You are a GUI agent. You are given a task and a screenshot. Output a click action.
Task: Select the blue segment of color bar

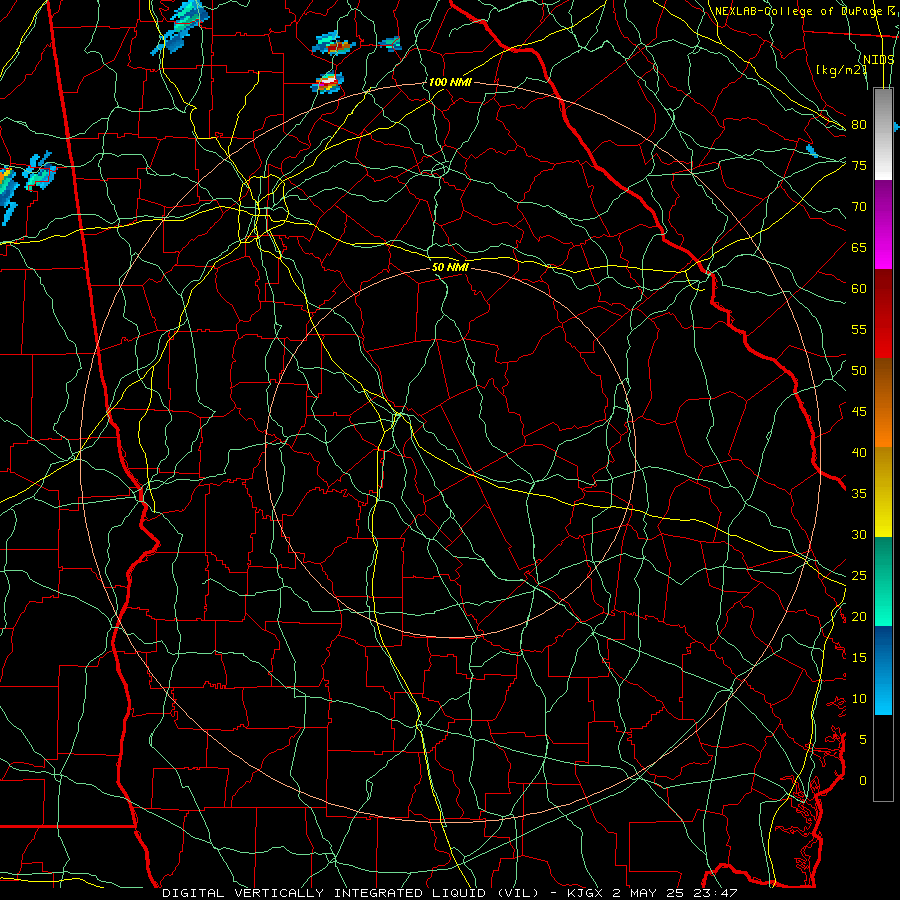pyautogui.click(x=883, y=670)
